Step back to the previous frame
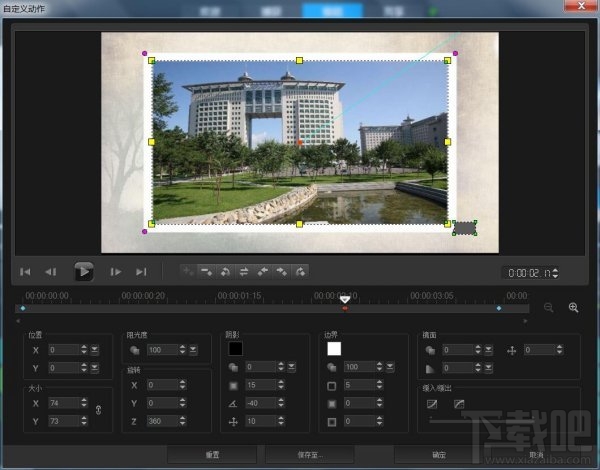600x470 pixels. pos(52,271)
